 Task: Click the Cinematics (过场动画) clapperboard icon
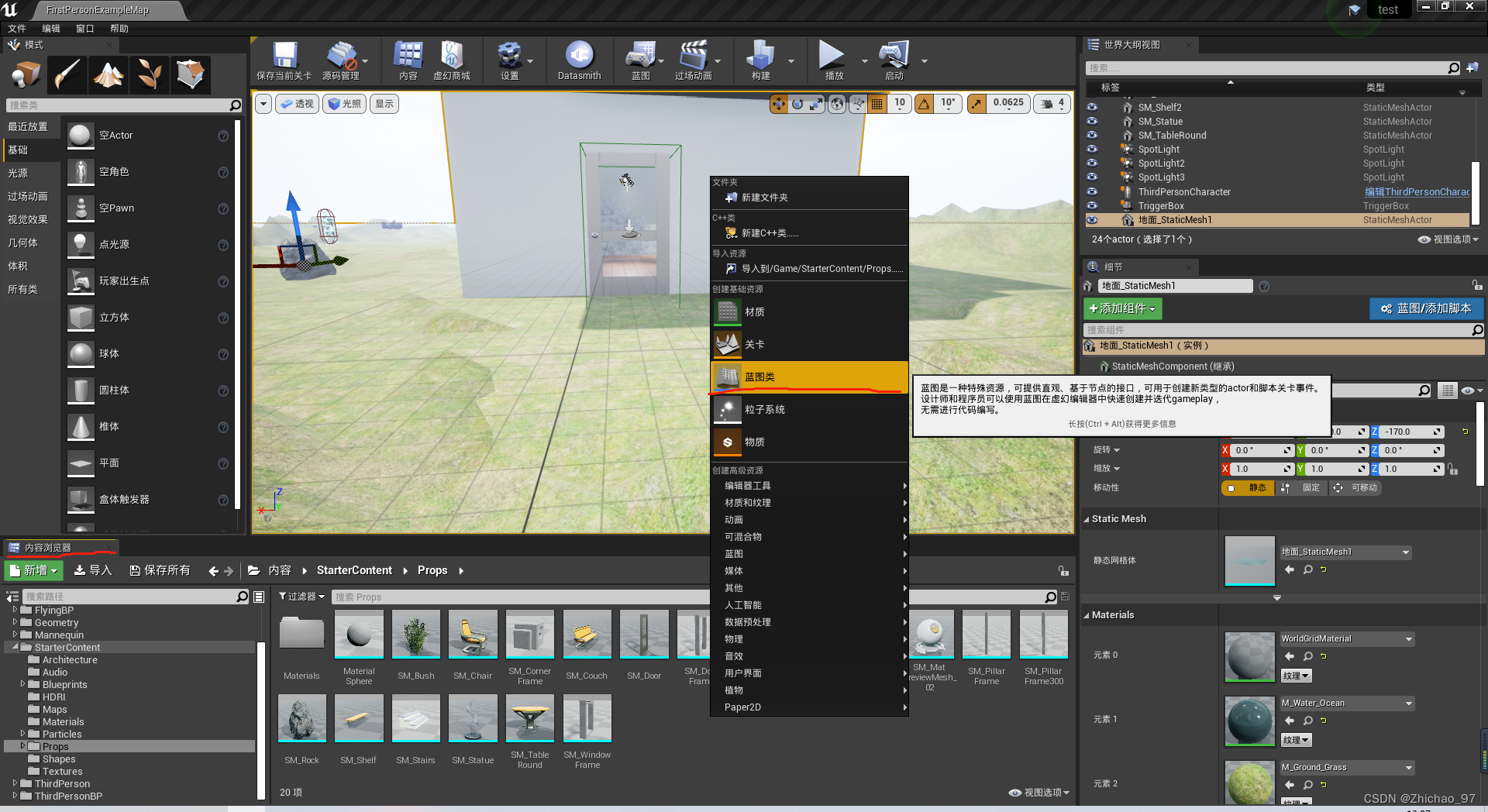tap(693, 57)
